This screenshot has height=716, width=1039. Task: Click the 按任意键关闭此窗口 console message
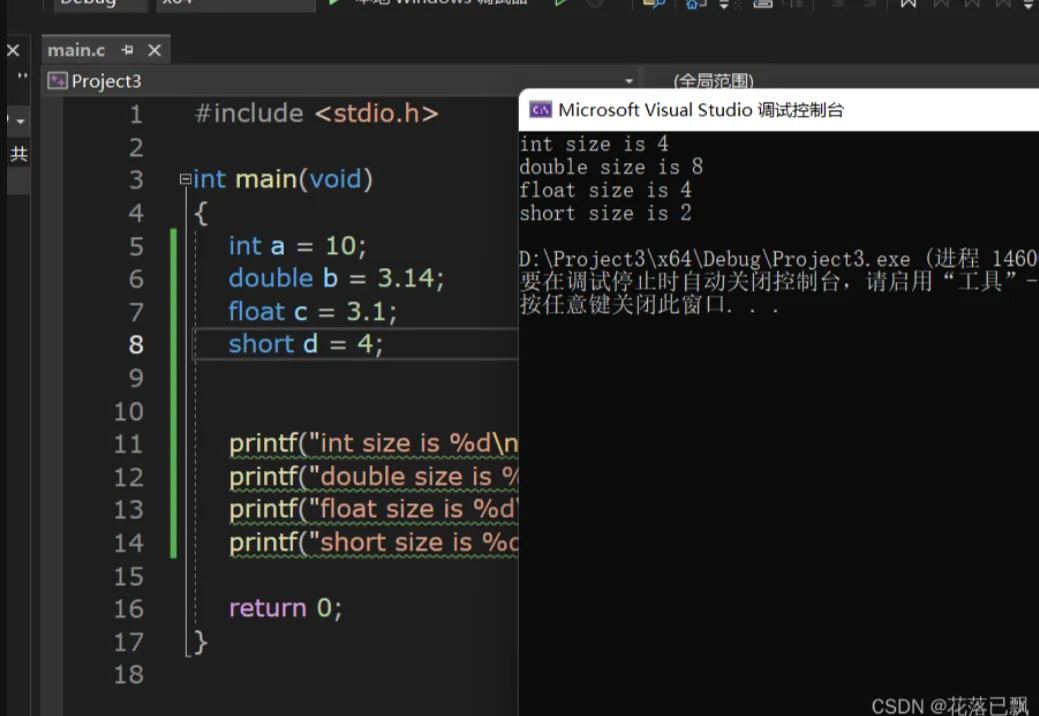click(649, 305)
